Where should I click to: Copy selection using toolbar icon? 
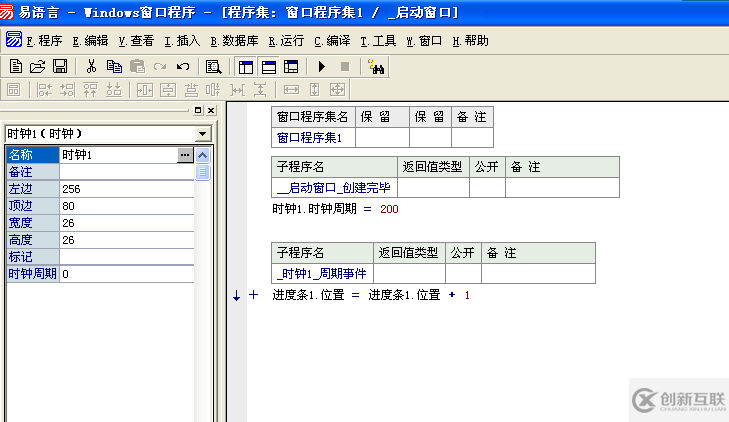click(114, 66)
